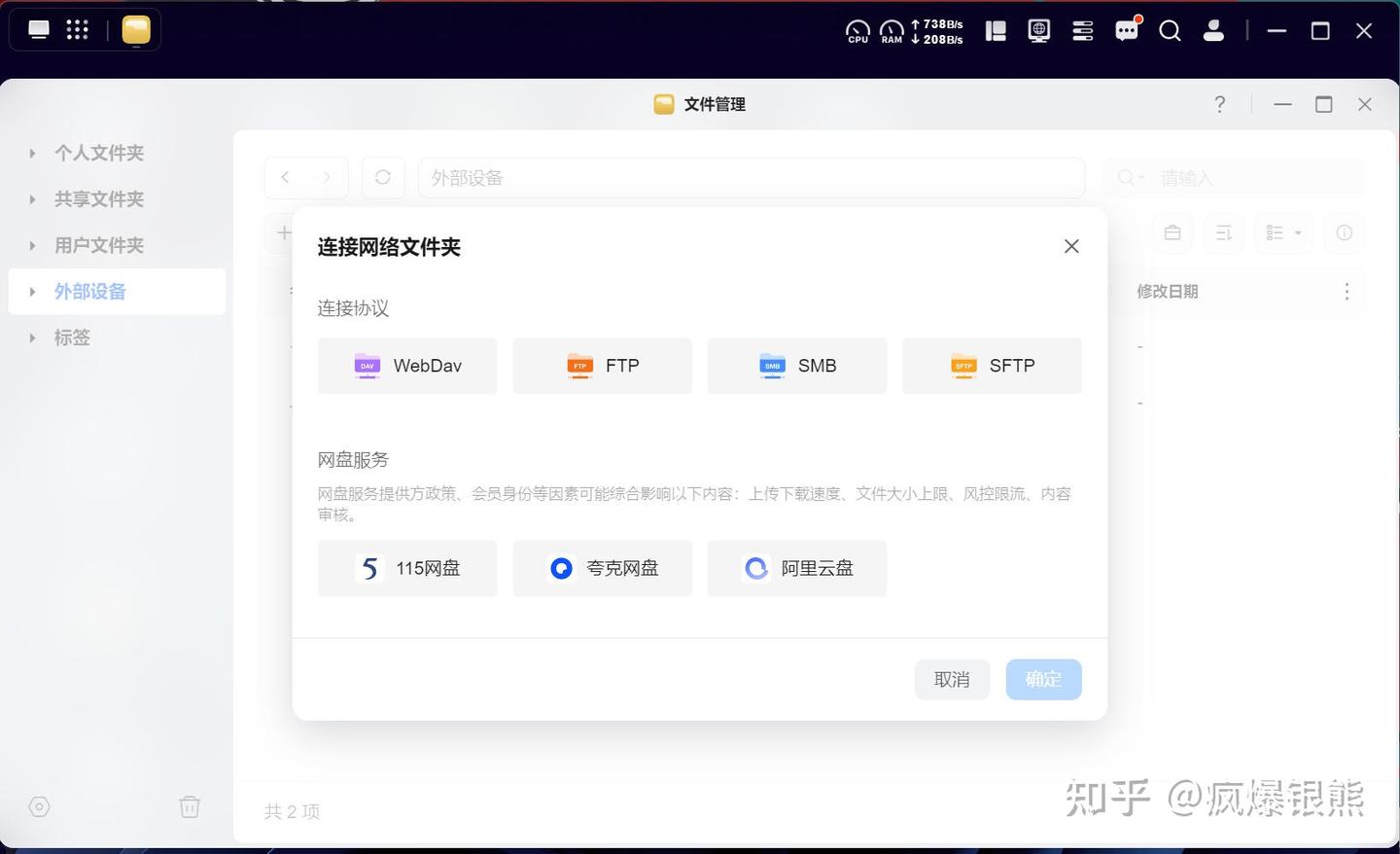Open file manager settings gear icon
Viewport: 1400px width, 854px height.
coord(39,807)
